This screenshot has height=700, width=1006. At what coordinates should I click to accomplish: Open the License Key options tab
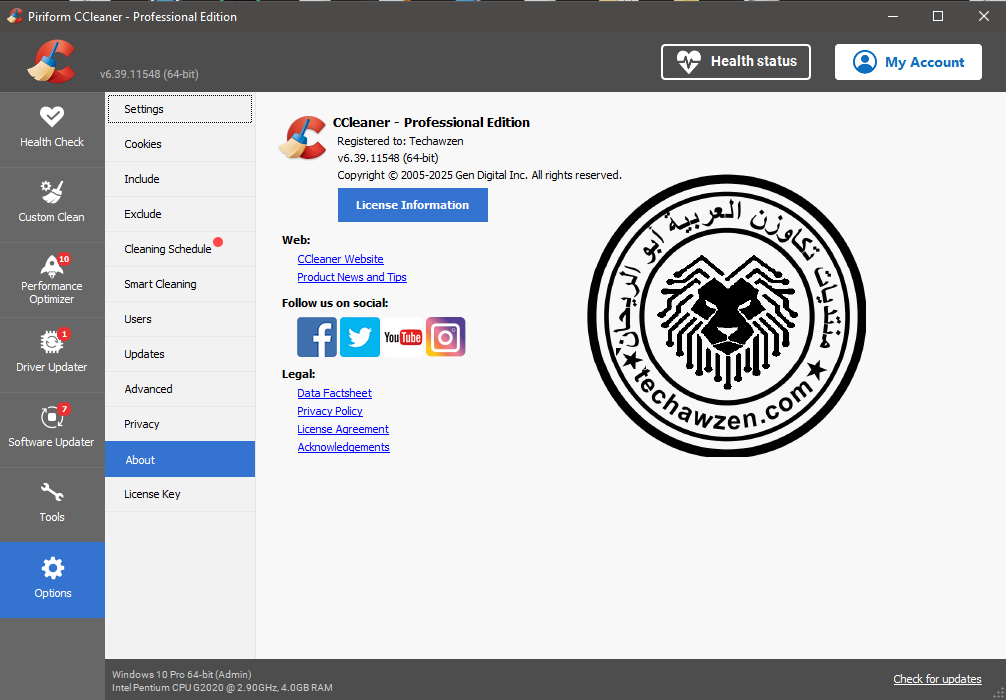point(180,494)
